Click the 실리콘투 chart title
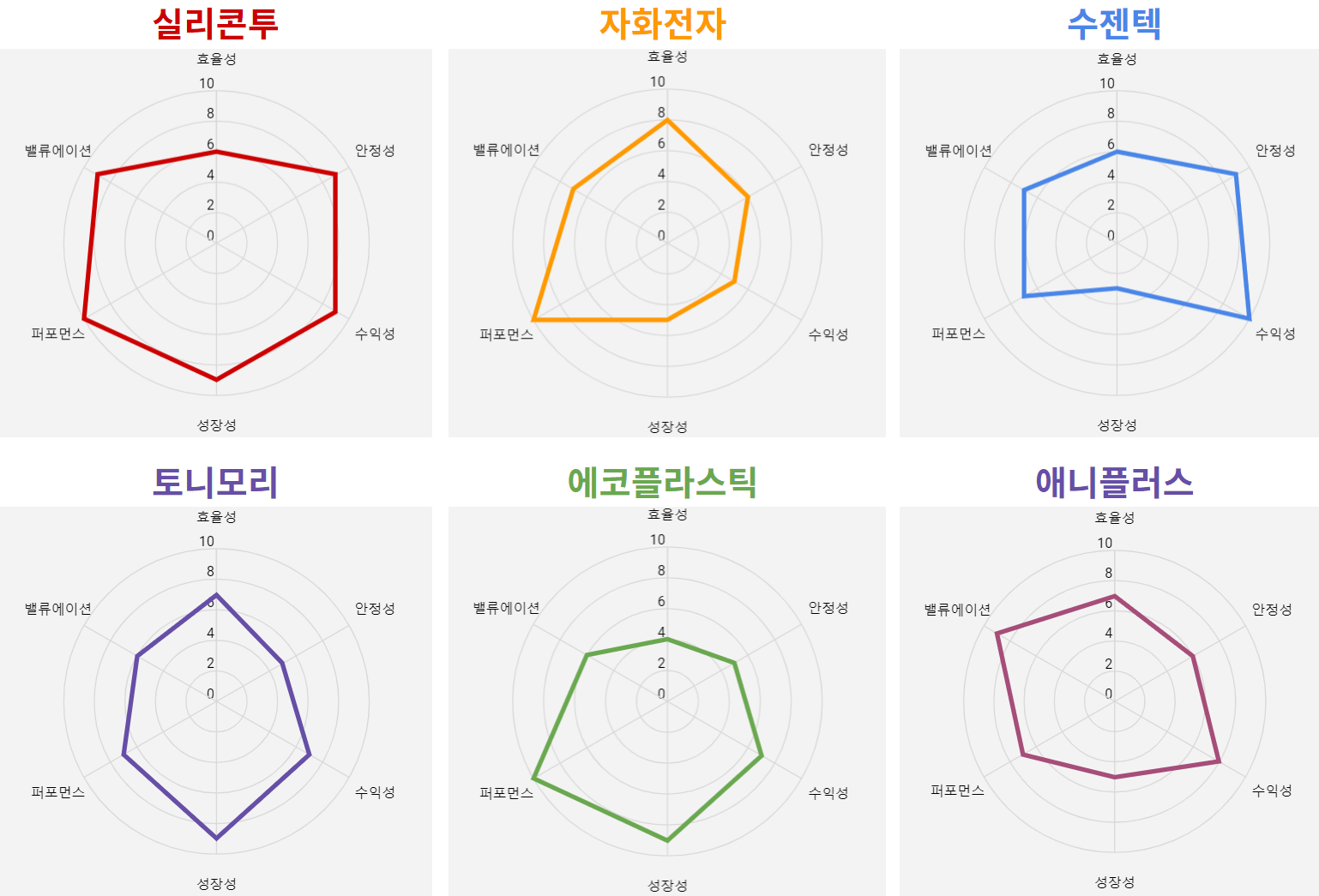 (216, 23)
